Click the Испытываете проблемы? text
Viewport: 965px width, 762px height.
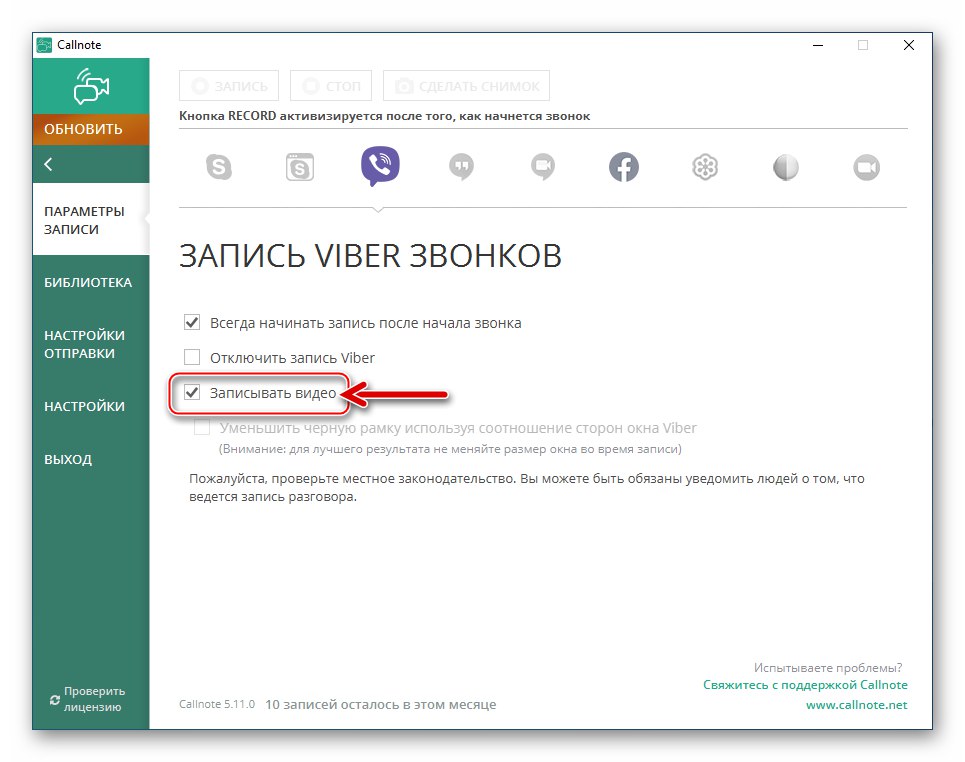click(828, 667)
